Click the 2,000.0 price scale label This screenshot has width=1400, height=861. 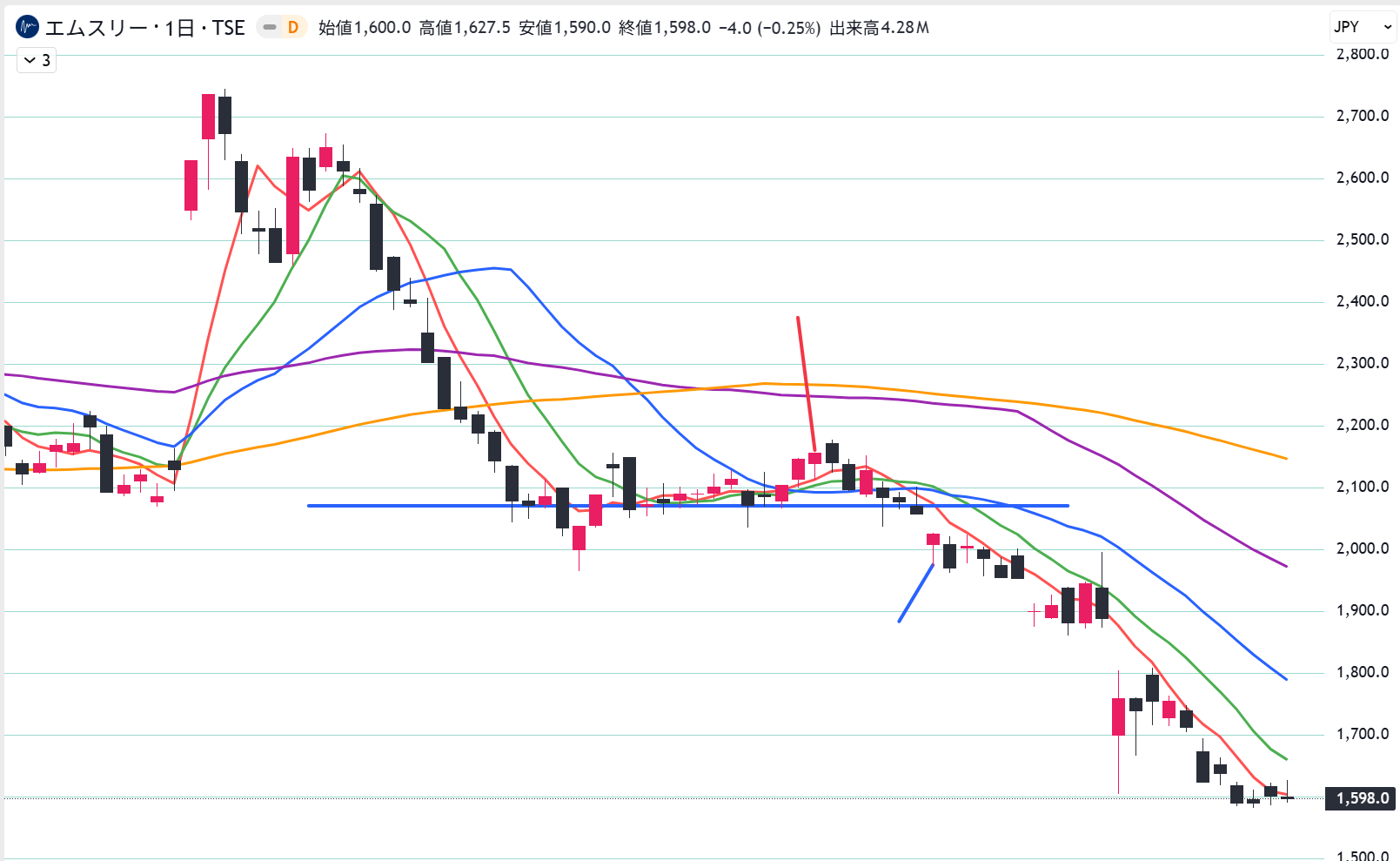tap(1362, 548)
